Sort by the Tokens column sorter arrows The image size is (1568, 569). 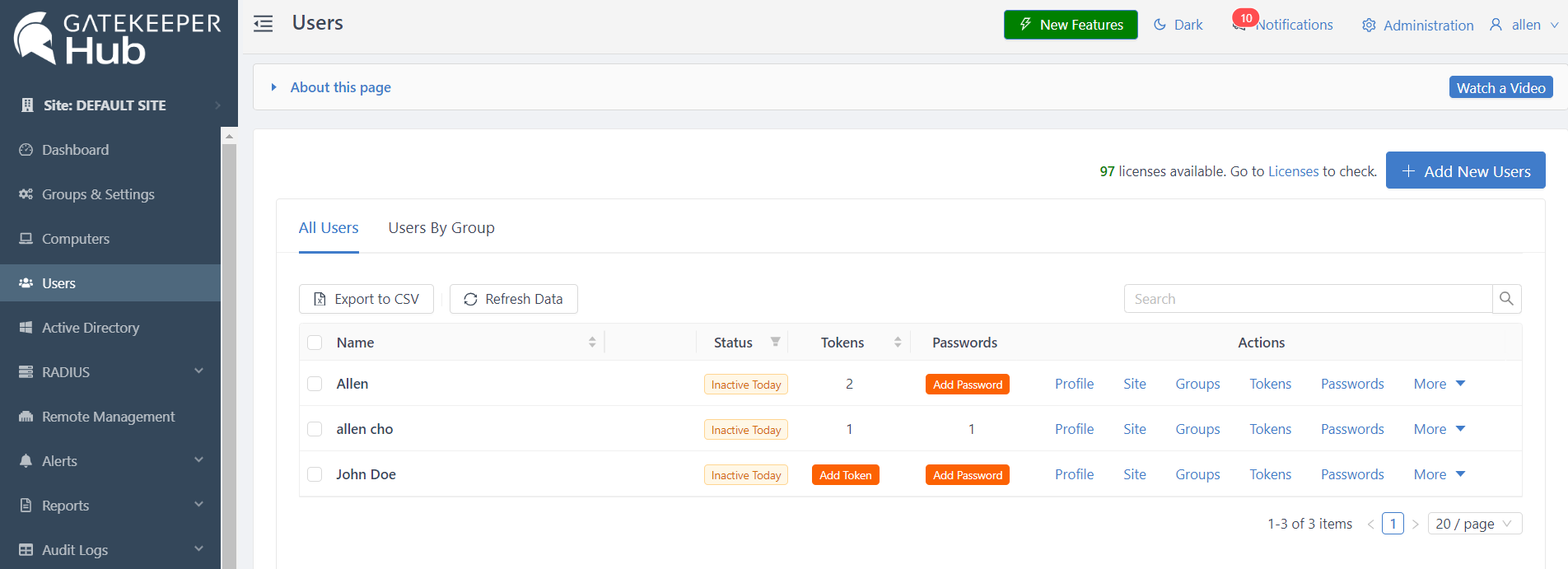pyautogui.click(x=898, y=343)
